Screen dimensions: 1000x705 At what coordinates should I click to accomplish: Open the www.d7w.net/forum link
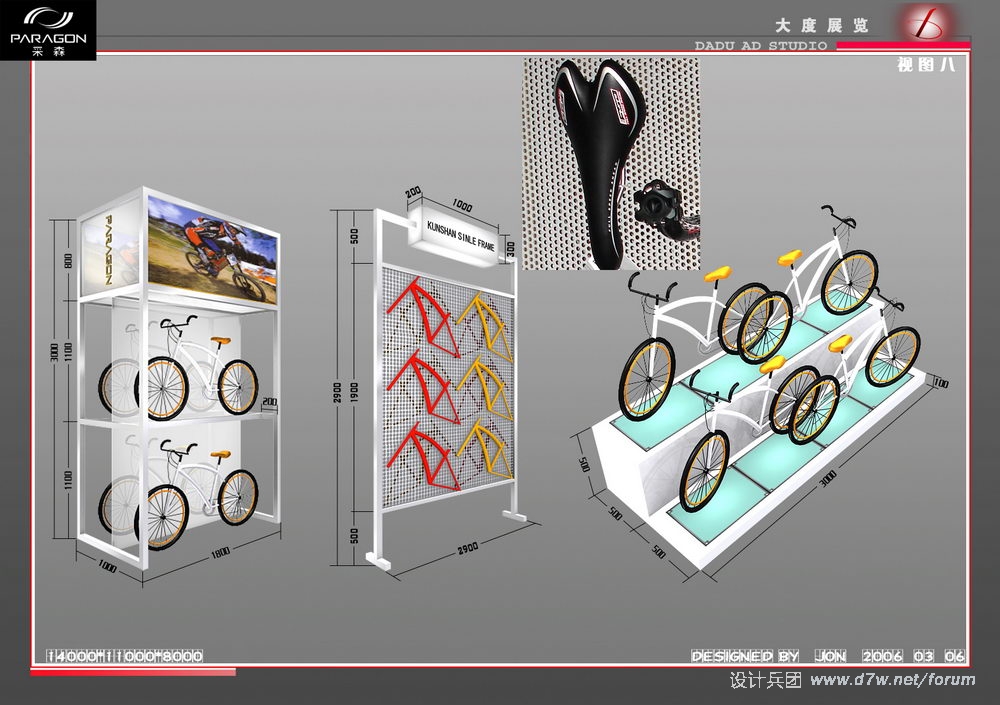click(892, 680)
